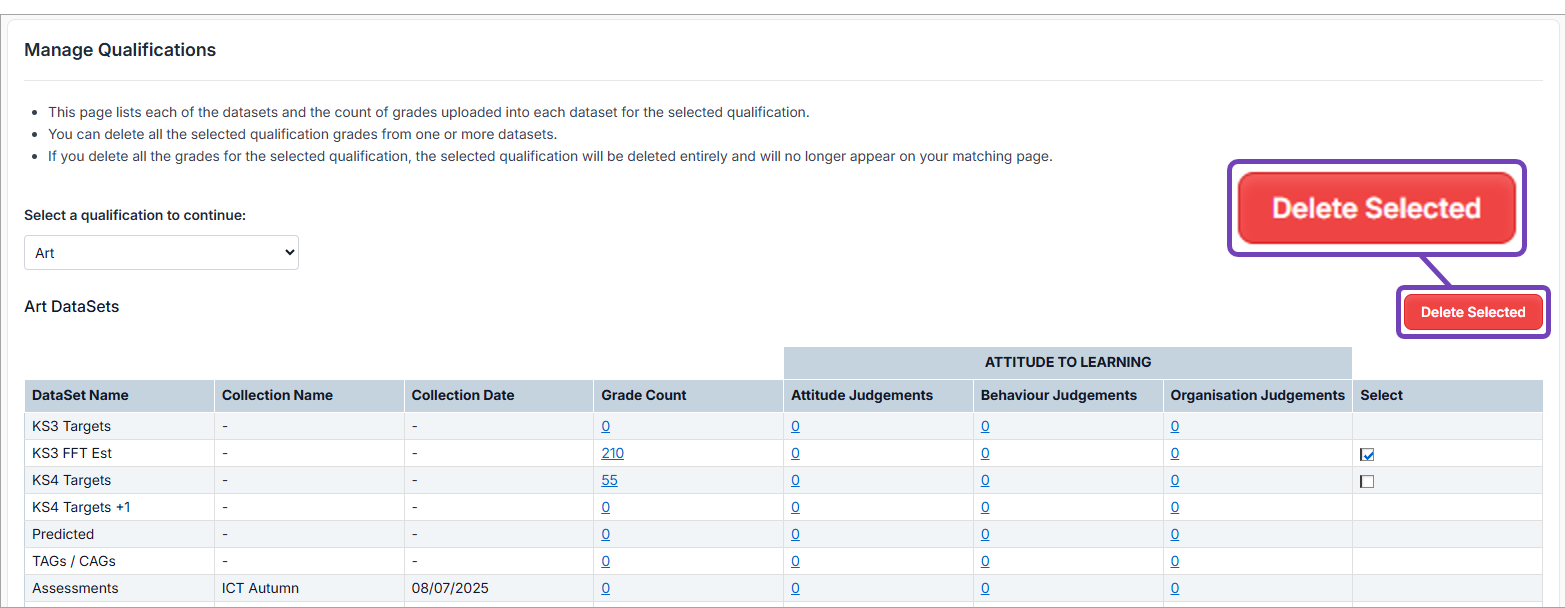Screen dimensions: 1565x608
Task: Click the Grade Count column header
Action: (x=643, y=395)
